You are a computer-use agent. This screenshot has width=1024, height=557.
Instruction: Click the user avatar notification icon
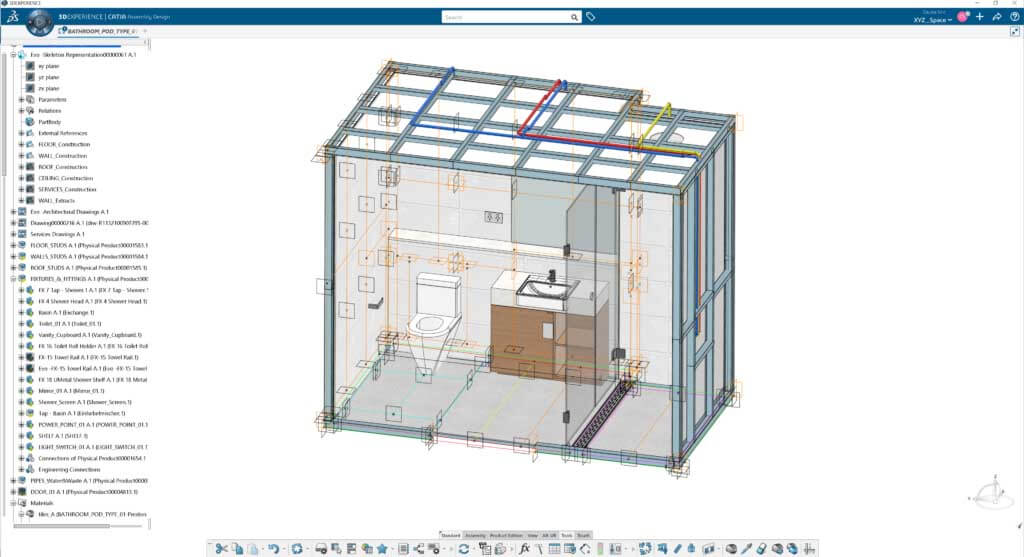click(963, 17)
